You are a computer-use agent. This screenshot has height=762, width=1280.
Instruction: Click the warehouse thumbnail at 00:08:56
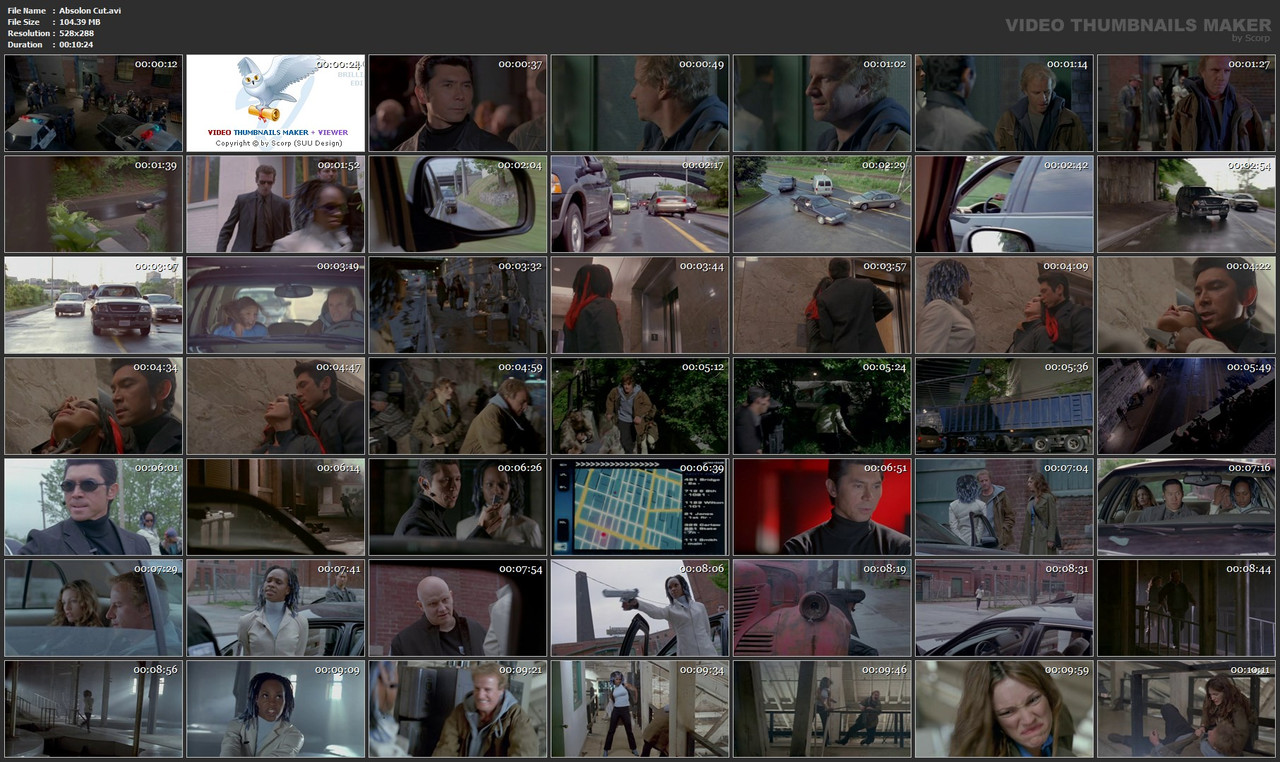tap(94, 709)
